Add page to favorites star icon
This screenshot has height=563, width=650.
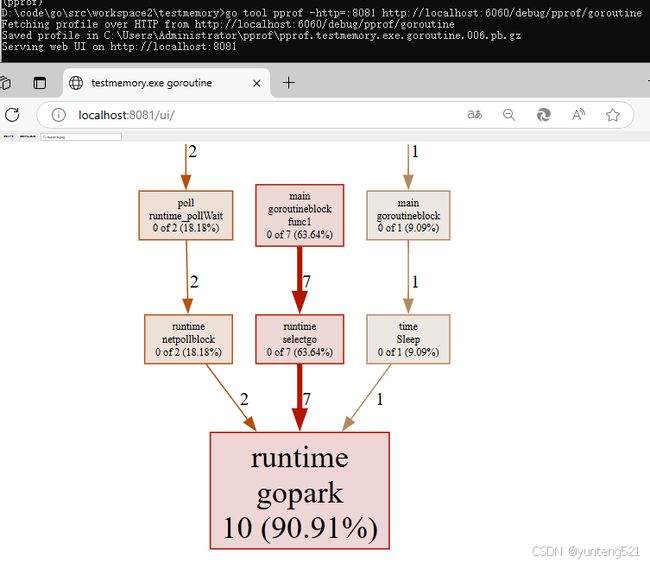tap(613, 115)
